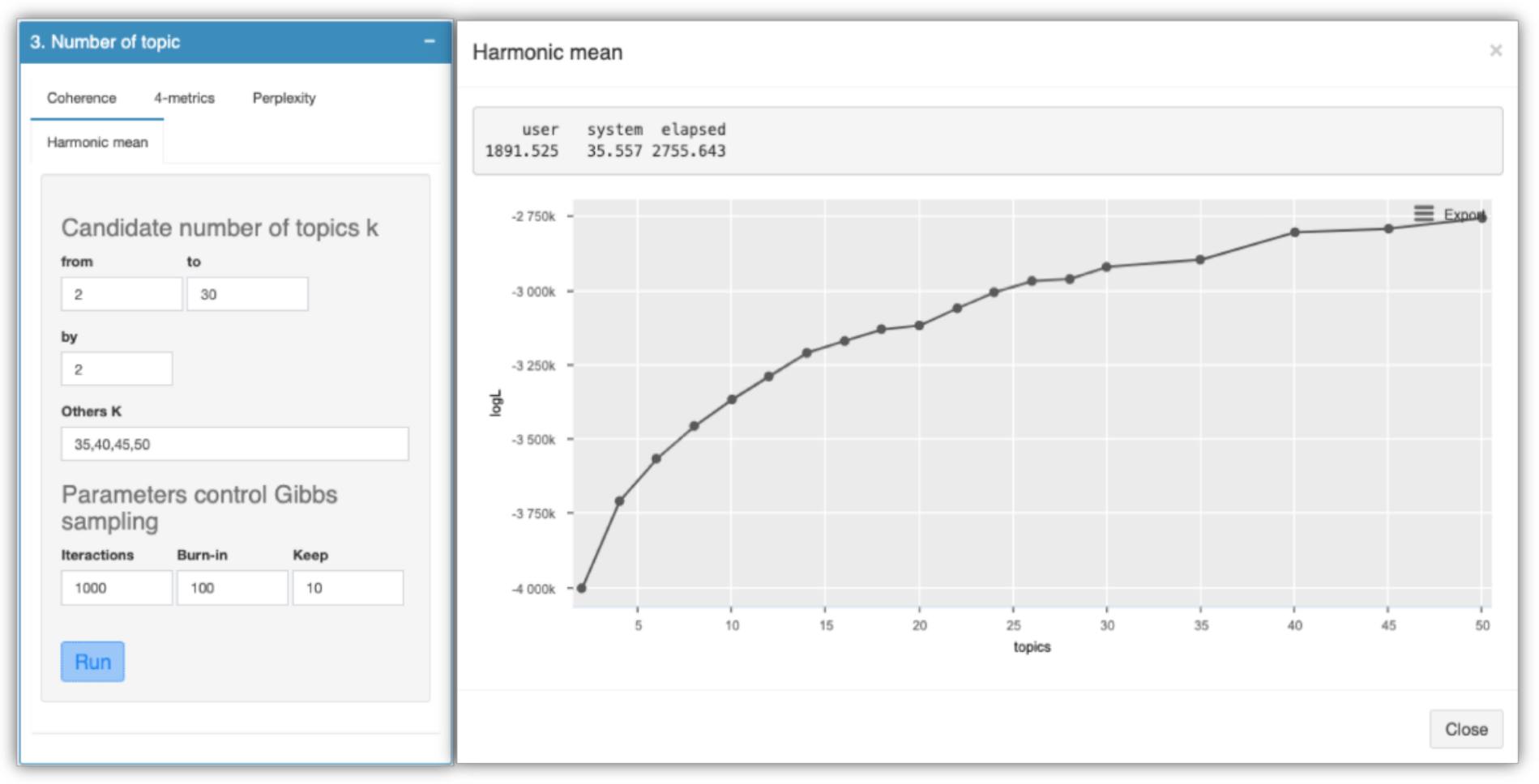Click the Run button
This screenshot has width=1539, height=784.
pos(92,662)
